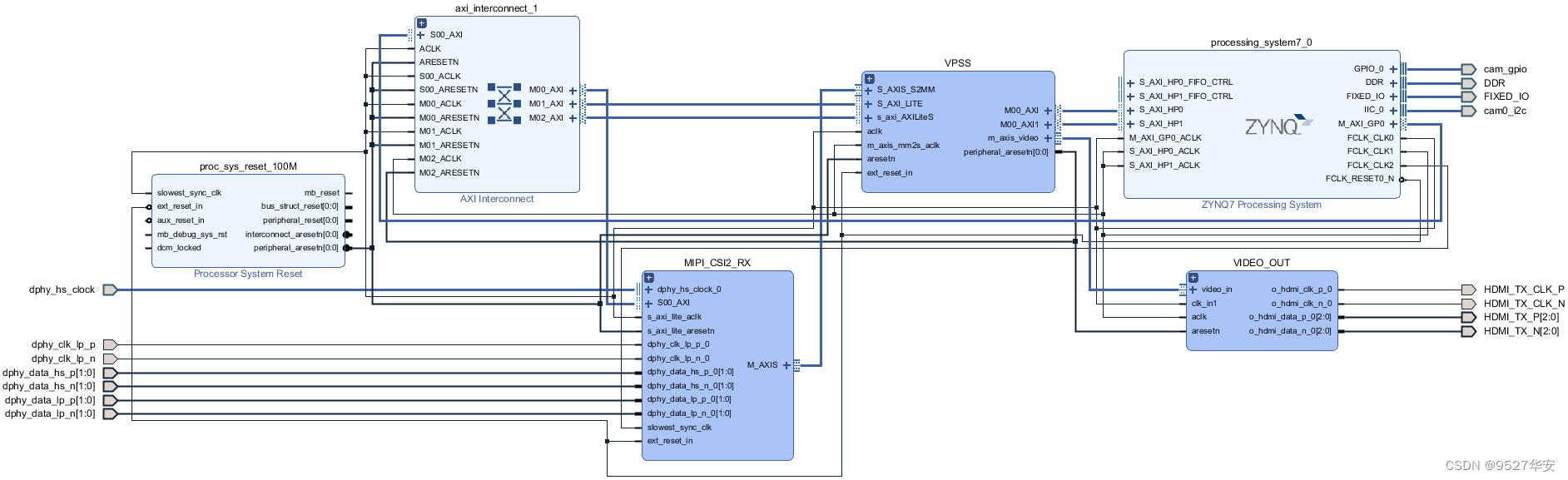Select the DDR external port icon

pos(1469,83)
